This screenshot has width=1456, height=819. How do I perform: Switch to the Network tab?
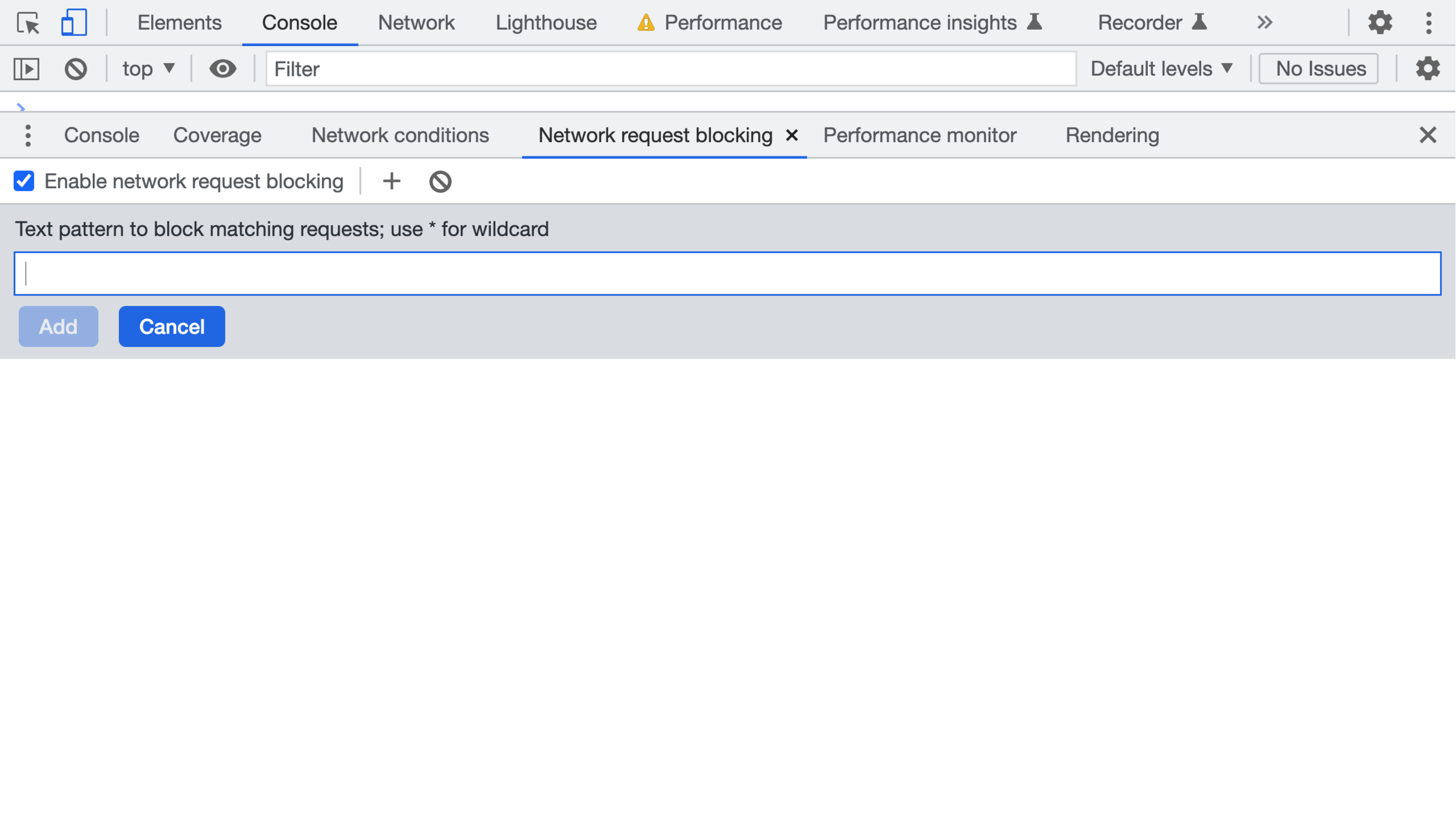pos(416,23)
